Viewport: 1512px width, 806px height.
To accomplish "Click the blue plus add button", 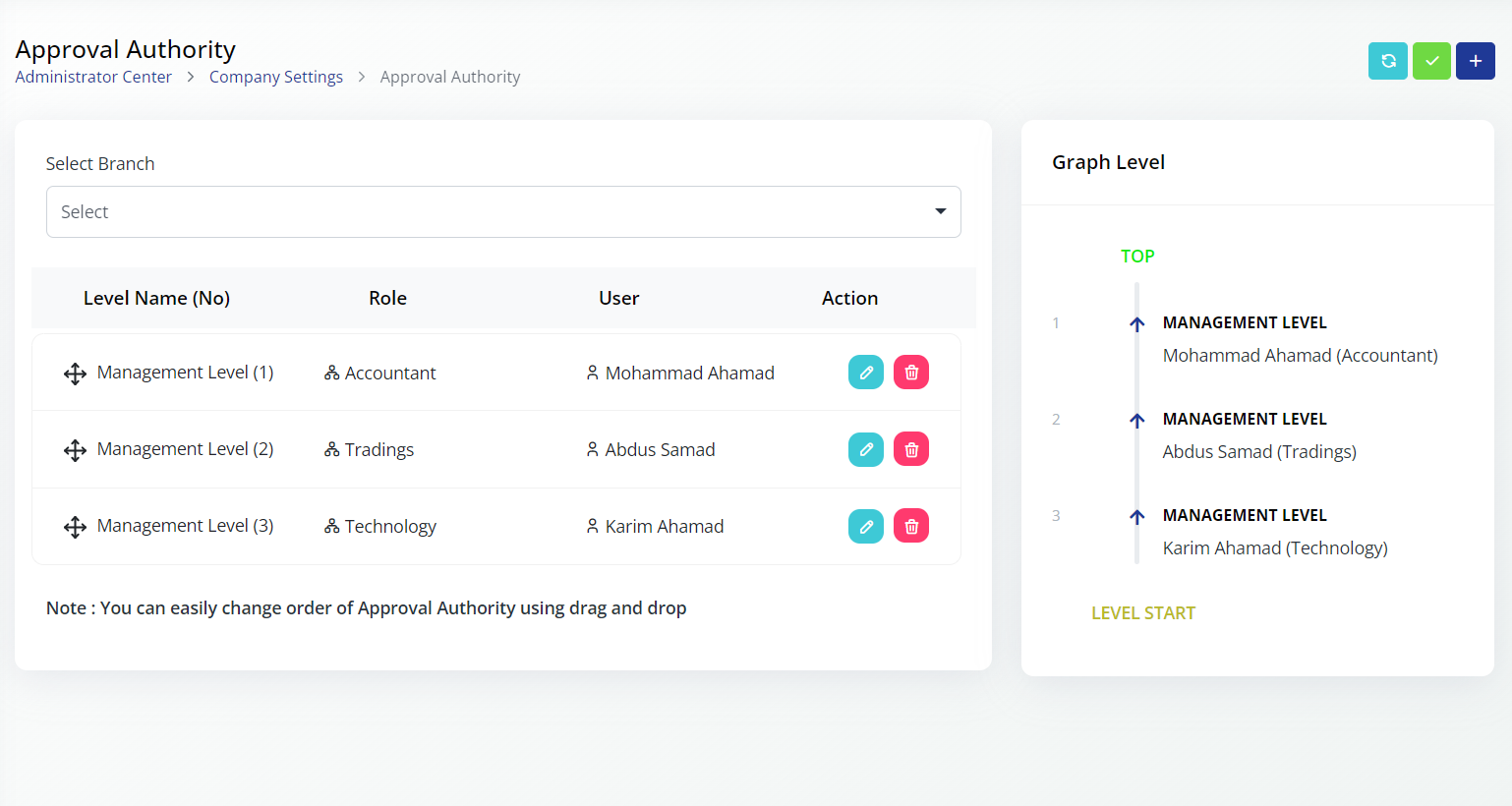I will 1475,61.
